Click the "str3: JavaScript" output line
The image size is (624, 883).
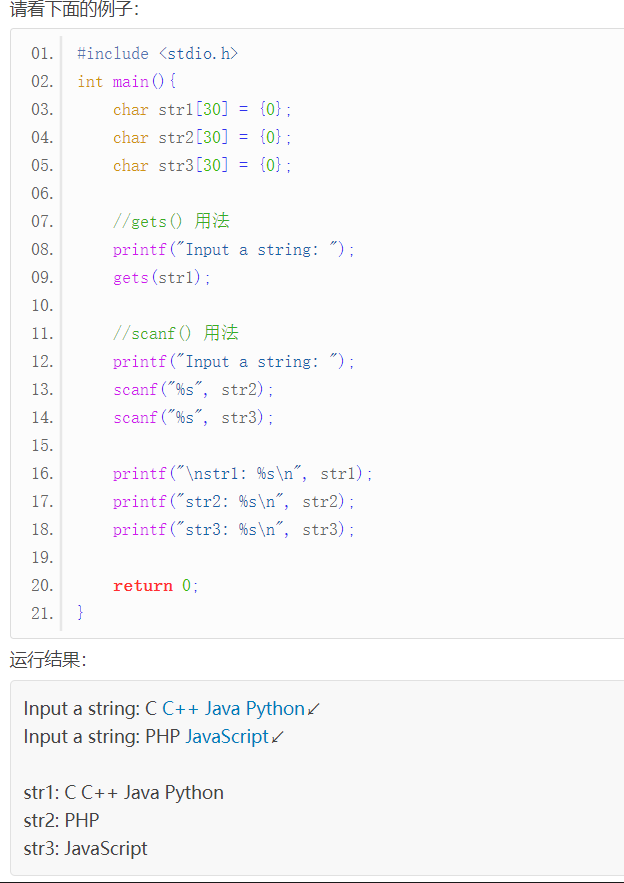pyautogui.click(x=85, y=849)
